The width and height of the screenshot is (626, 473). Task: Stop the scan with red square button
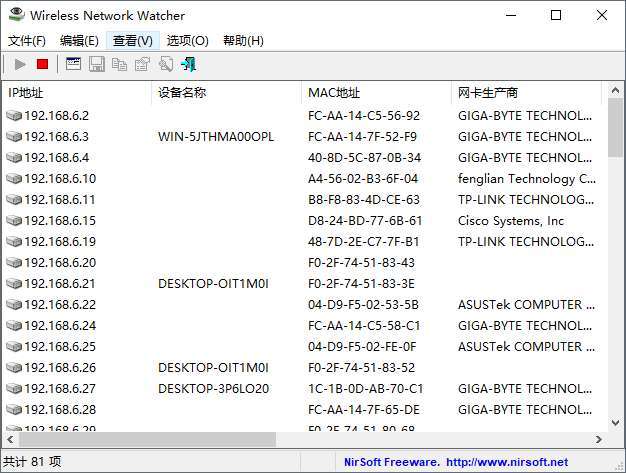[x=42, y=64]
